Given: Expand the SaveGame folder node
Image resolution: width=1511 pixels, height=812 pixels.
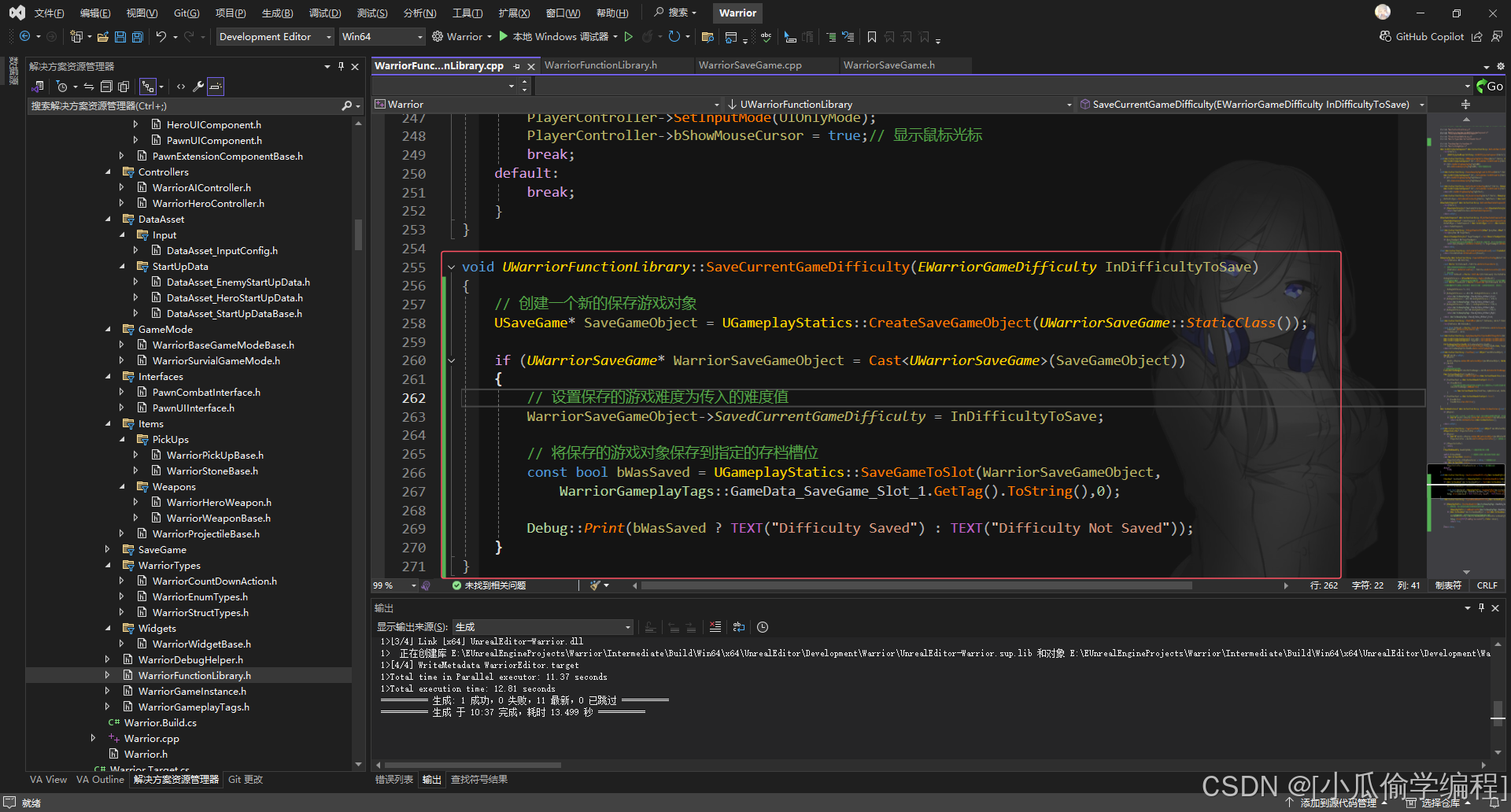Looking at the screenshot, I should (x=108, y=550).
